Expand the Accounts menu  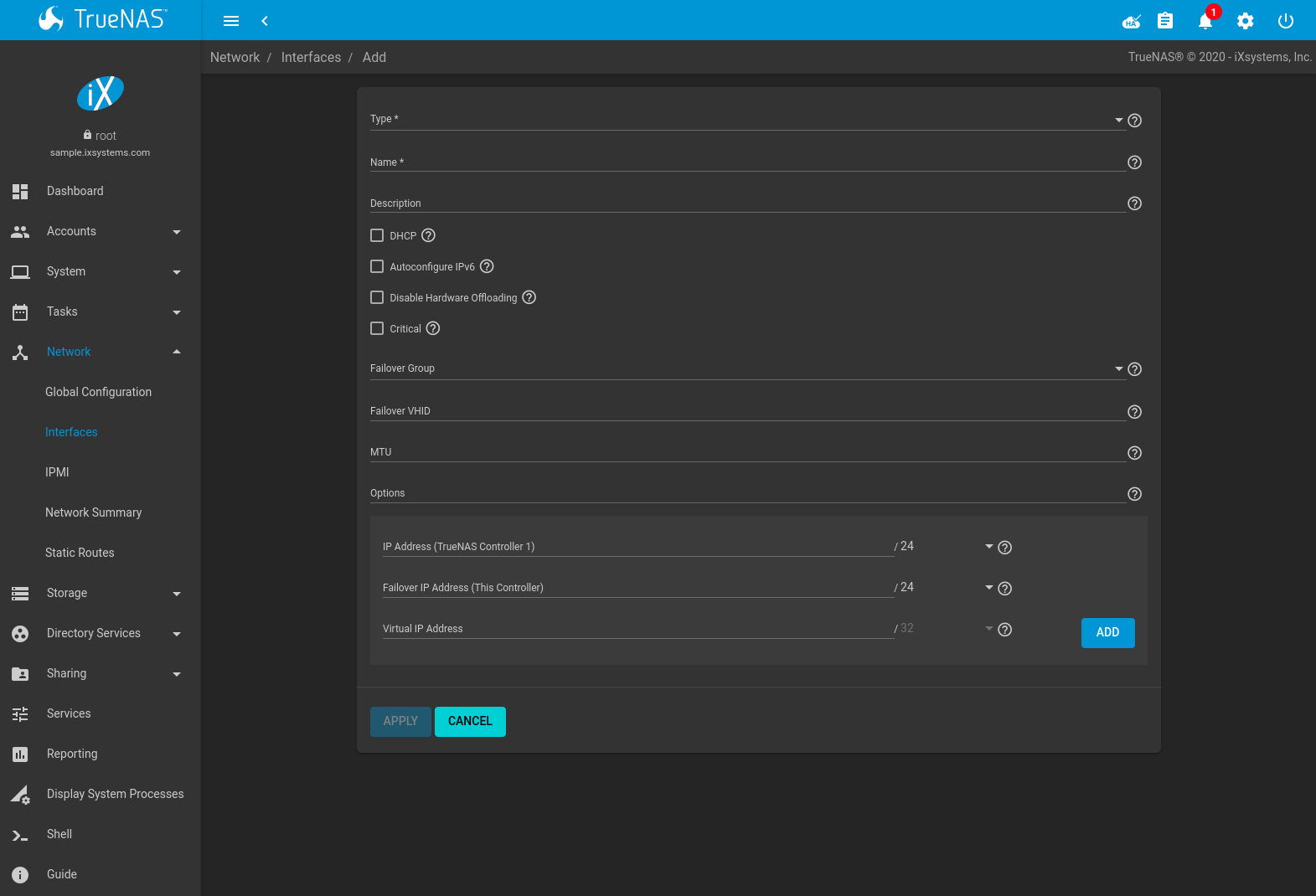pyautogui.click(x=101, y=231)
